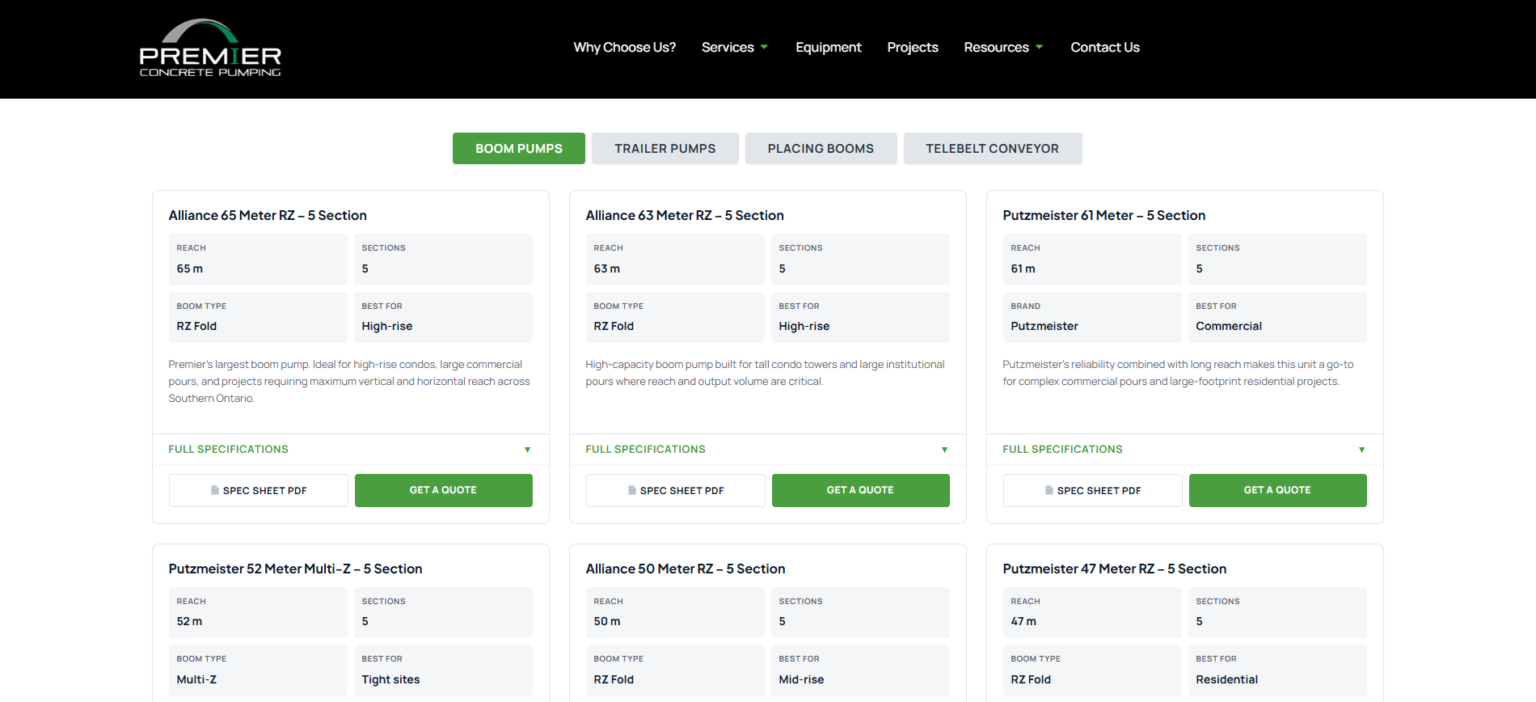Switch to the Trailer Pumps tab
Viewport: 1536px width, 702px height.
665,148
